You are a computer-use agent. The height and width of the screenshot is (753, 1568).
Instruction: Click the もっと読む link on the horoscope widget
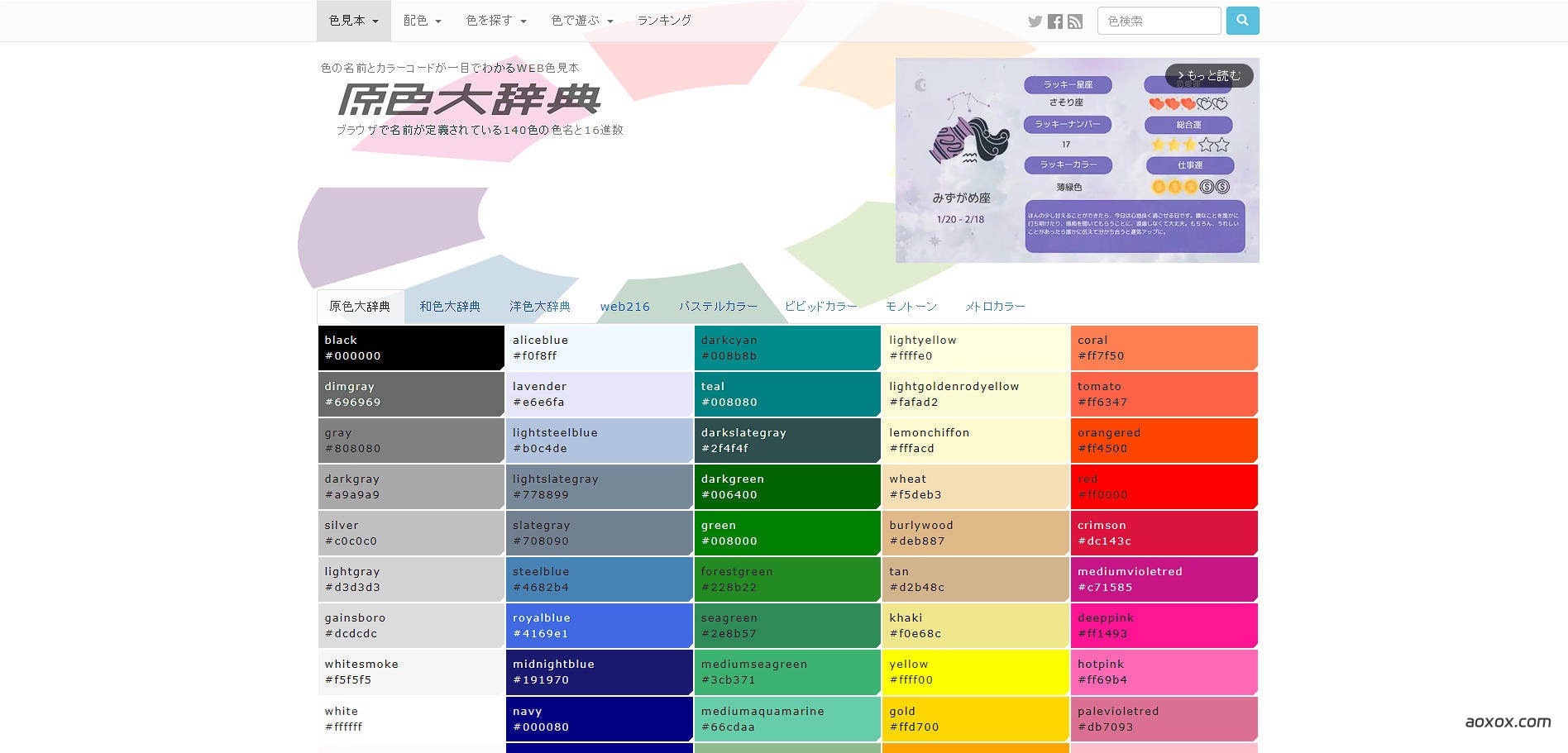(x=1210, y=75)
